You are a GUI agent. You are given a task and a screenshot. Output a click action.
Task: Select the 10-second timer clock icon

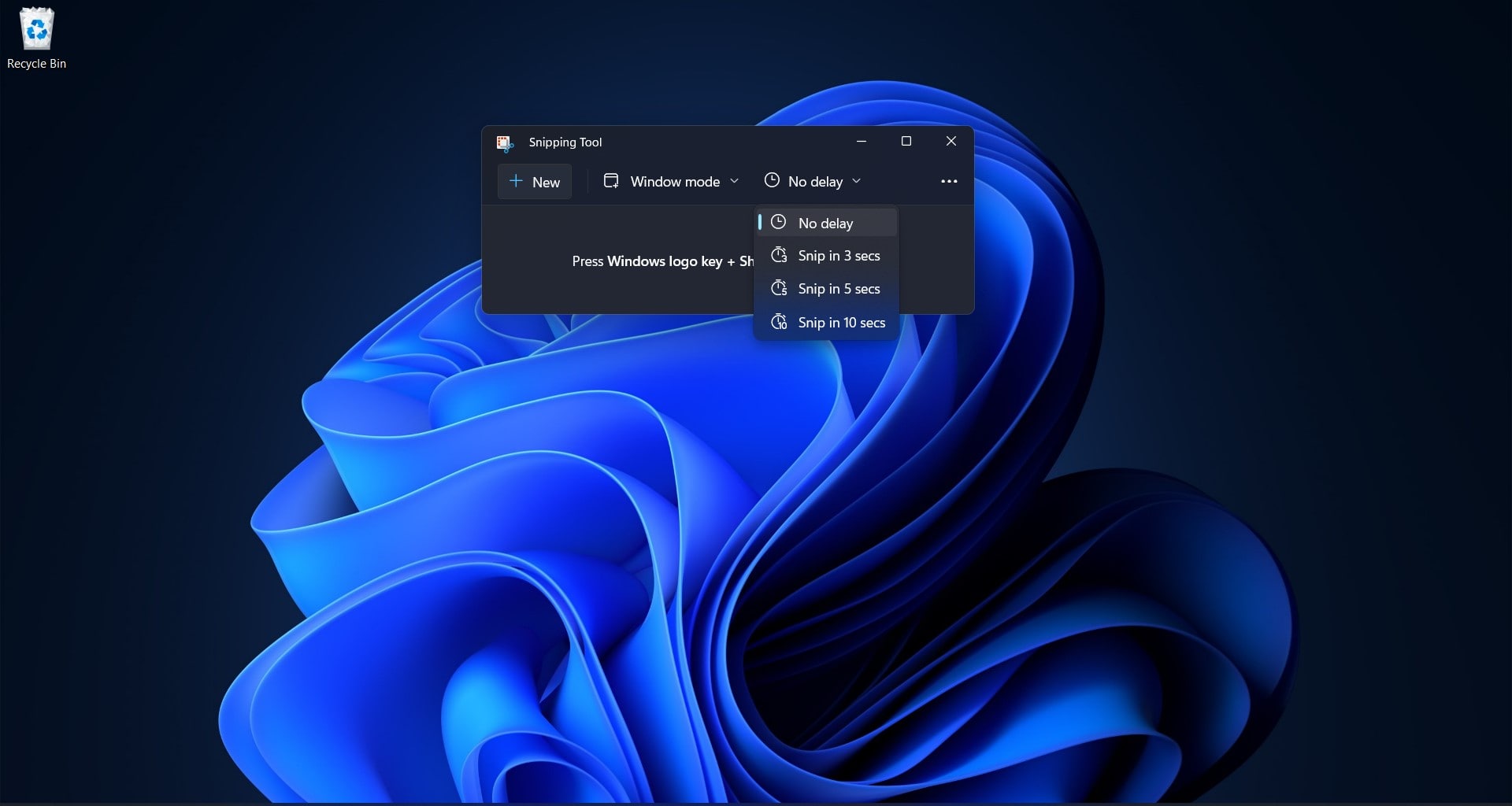[780, 322]
